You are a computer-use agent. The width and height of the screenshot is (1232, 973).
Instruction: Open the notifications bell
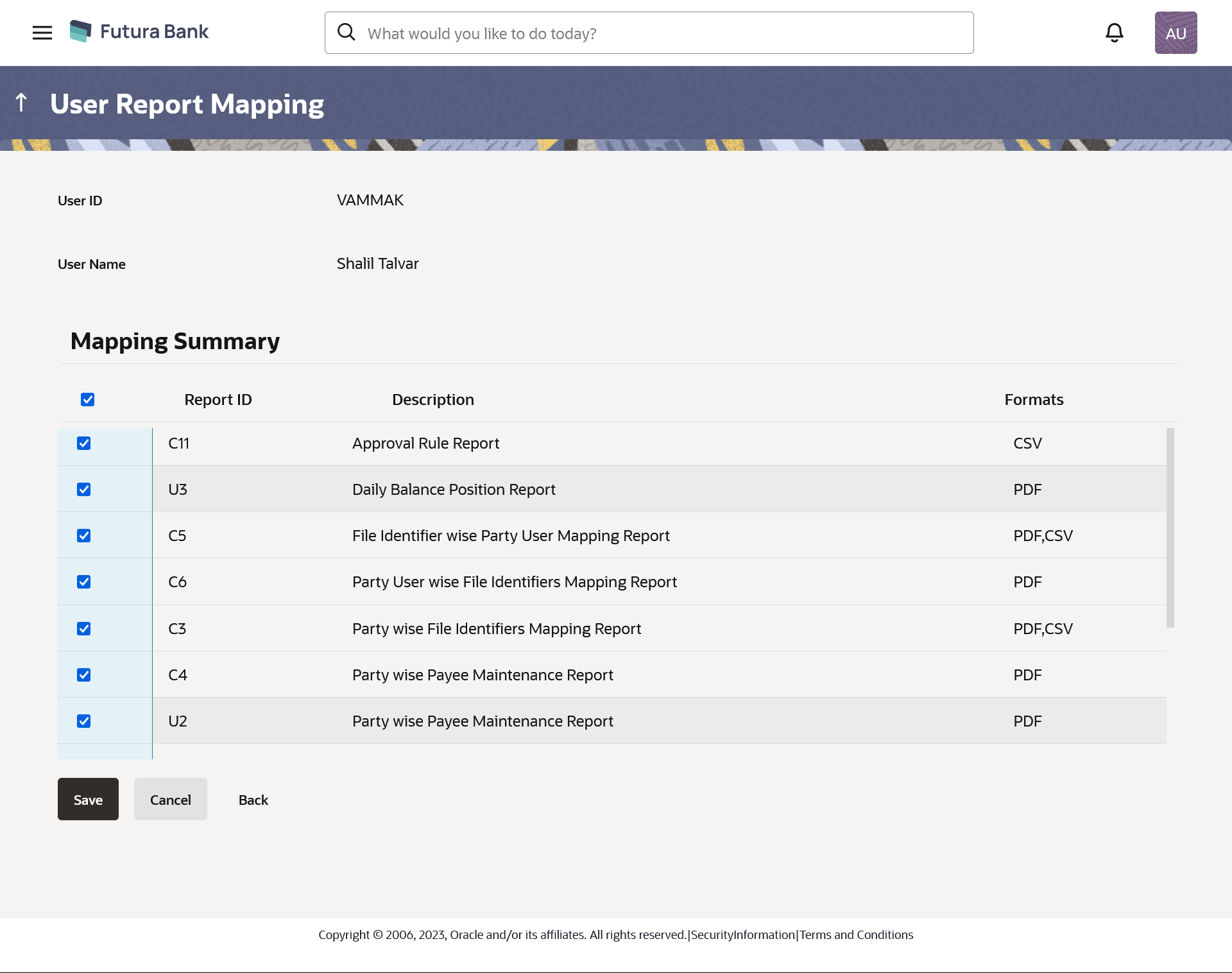tap(1115, 33)
